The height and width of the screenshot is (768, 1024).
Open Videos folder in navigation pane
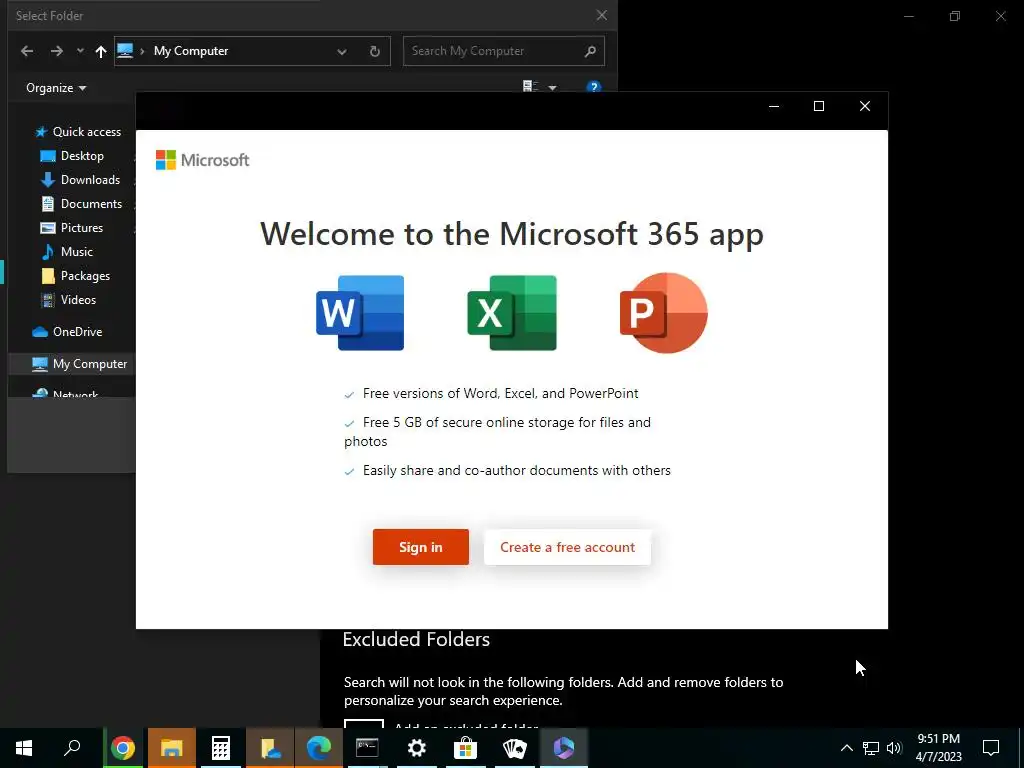tap(68, 300)
